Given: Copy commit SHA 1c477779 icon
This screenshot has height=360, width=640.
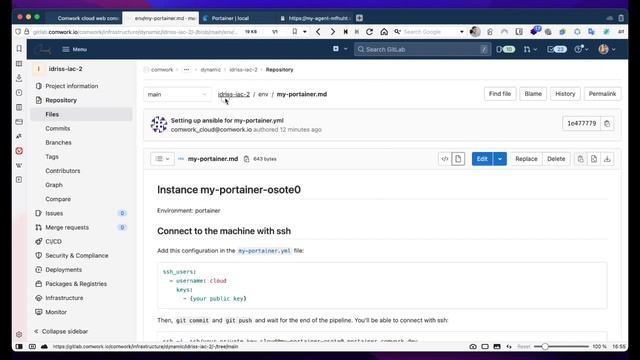Looking at the screenshot, I should [607, 124].
